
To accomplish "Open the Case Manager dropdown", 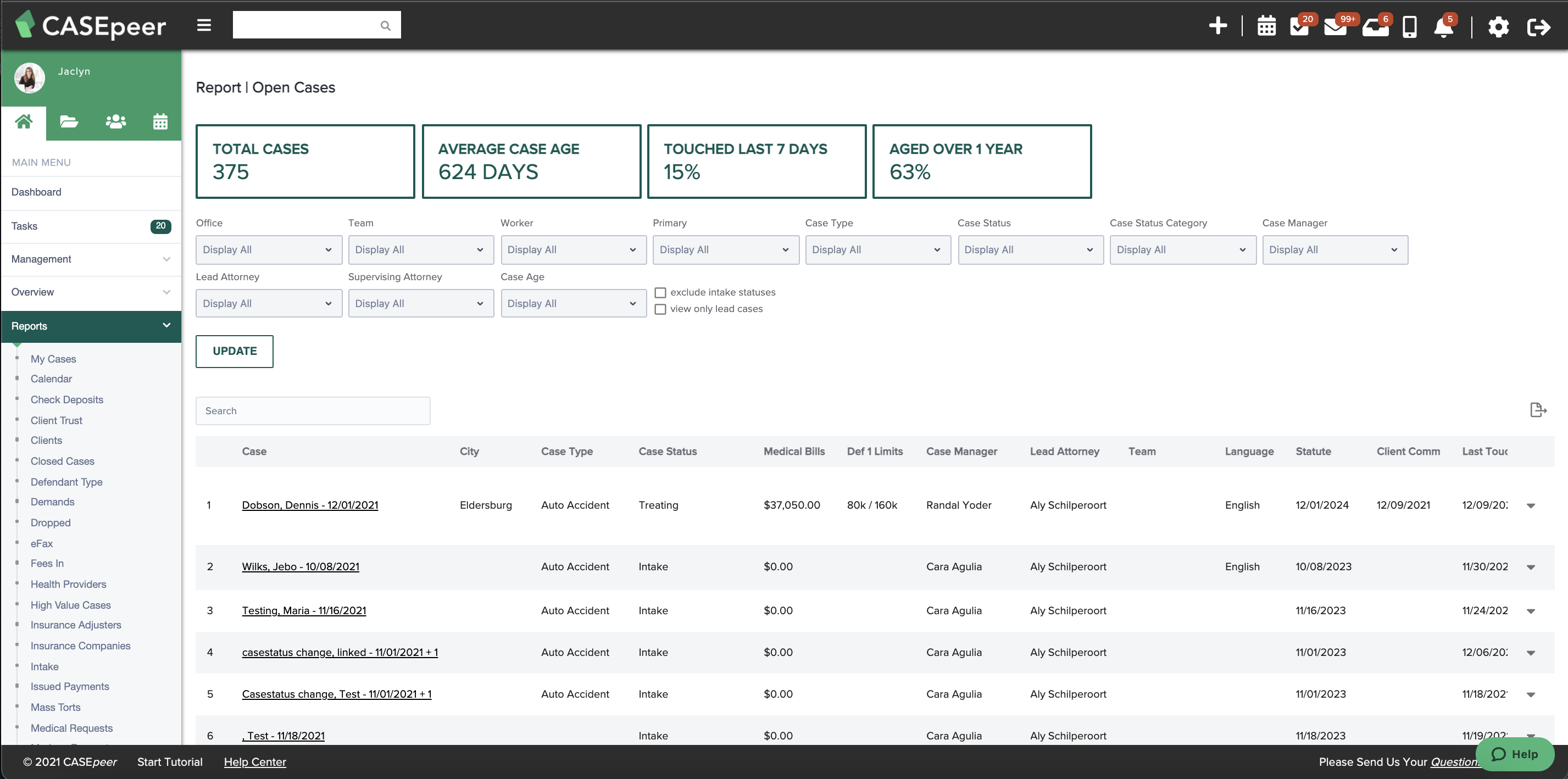I will 1335,249.
